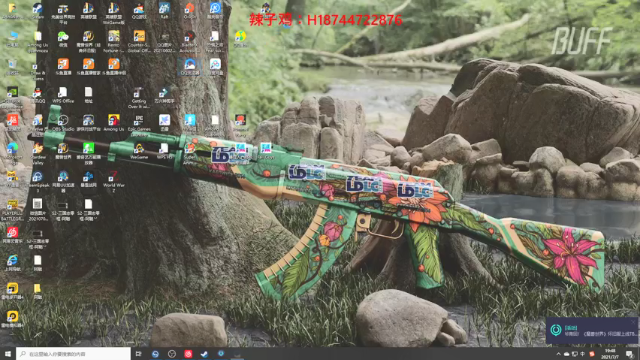Screen dimensions: 640x360
Task: Open the 腾讯QQ penguin shortcut
Action: point(38,95)
